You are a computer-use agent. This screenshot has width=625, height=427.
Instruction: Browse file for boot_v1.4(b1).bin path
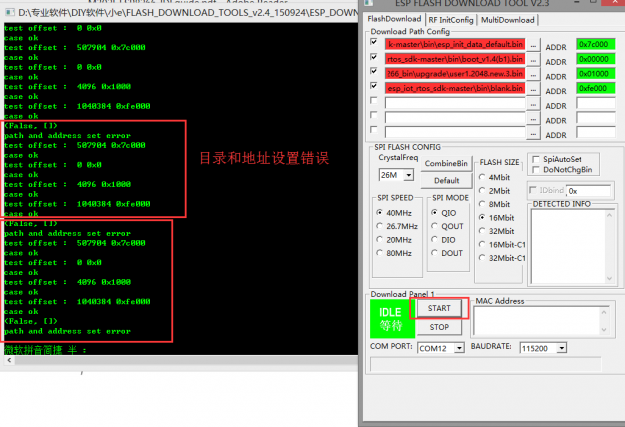tap(533, 60)
